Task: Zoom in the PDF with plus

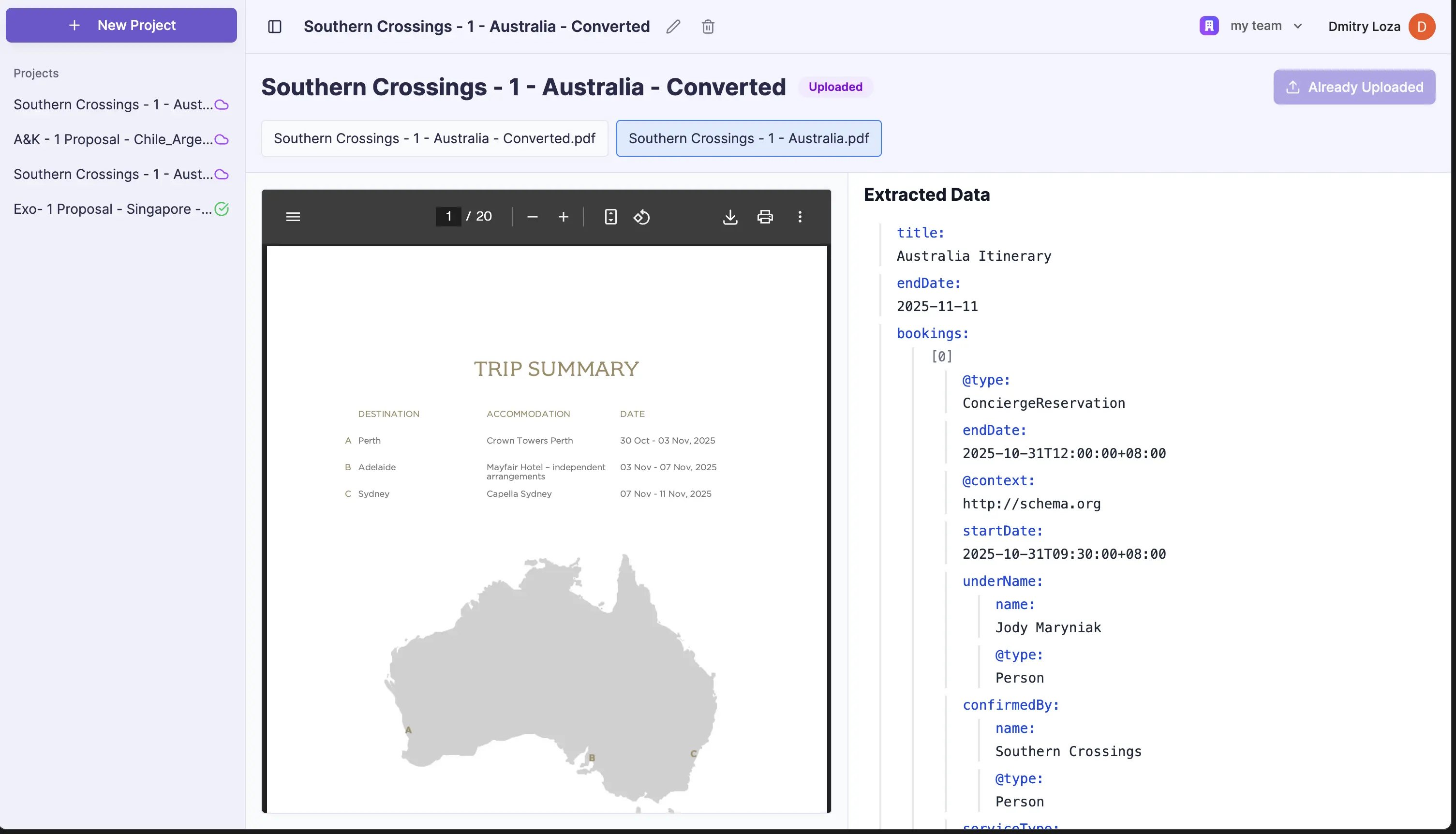Action: point(563,217)
